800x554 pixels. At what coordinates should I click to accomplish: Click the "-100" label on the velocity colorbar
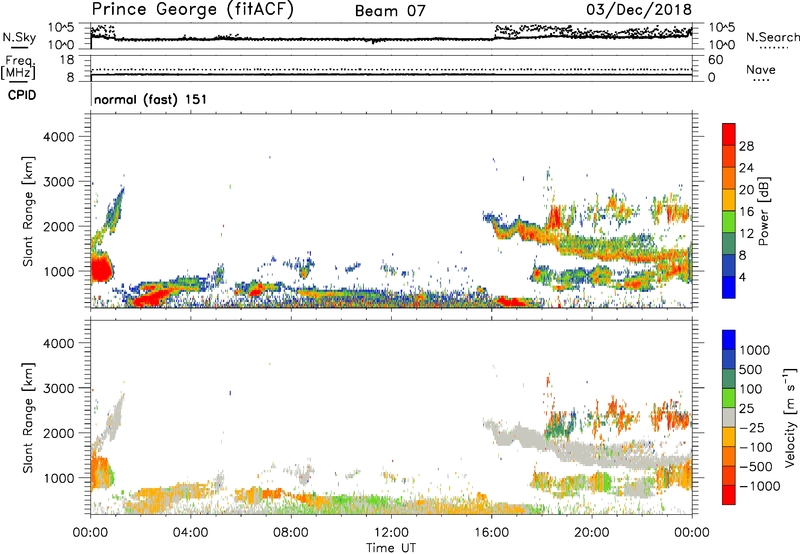pyautogui.click(x=756, y=447)
